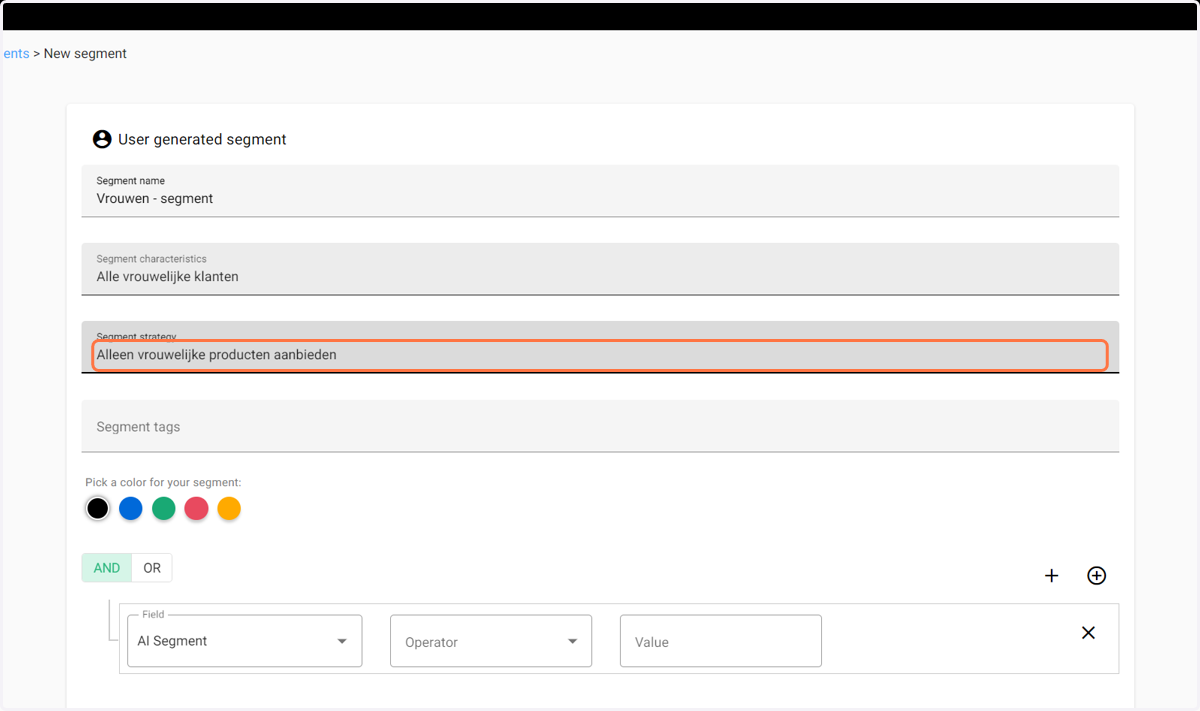Pick the orange segment color
This screenshot has width=1200, height=711.
229,508
